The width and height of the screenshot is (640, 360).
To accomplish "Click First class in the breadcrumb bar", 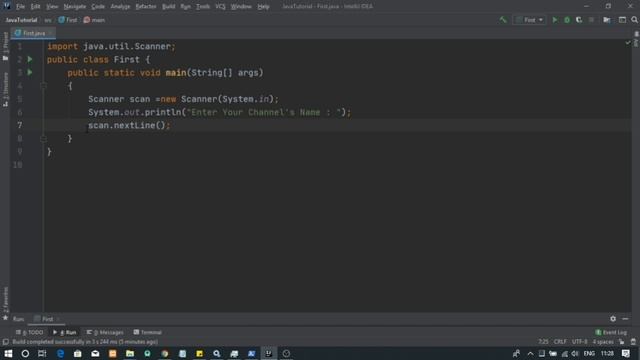I will pos(68,20).
